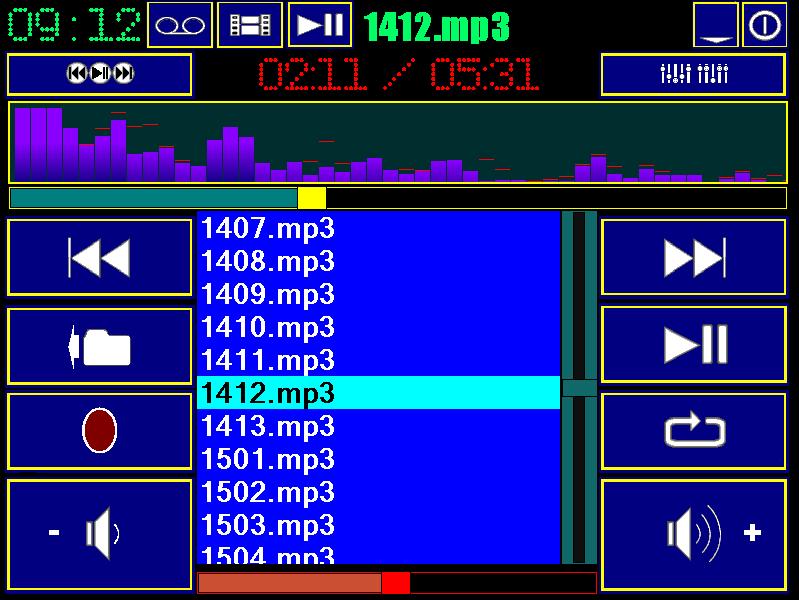Start recording with the red record button
This screenshot has width=799, height=600.
point(100,431)
